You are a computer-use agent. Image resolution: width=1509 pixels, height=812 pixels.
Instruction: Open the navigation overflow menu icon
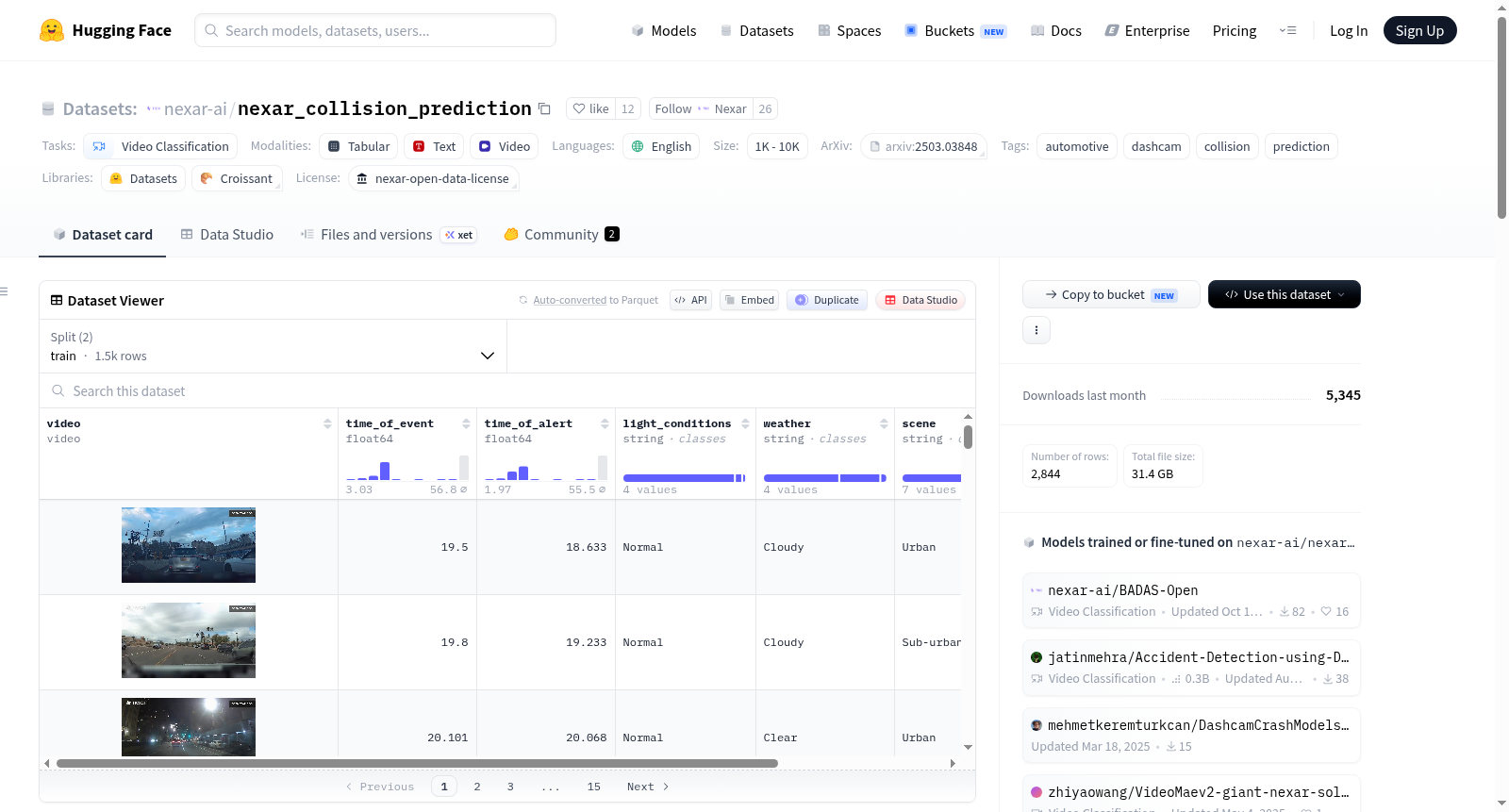(1287, 30)
